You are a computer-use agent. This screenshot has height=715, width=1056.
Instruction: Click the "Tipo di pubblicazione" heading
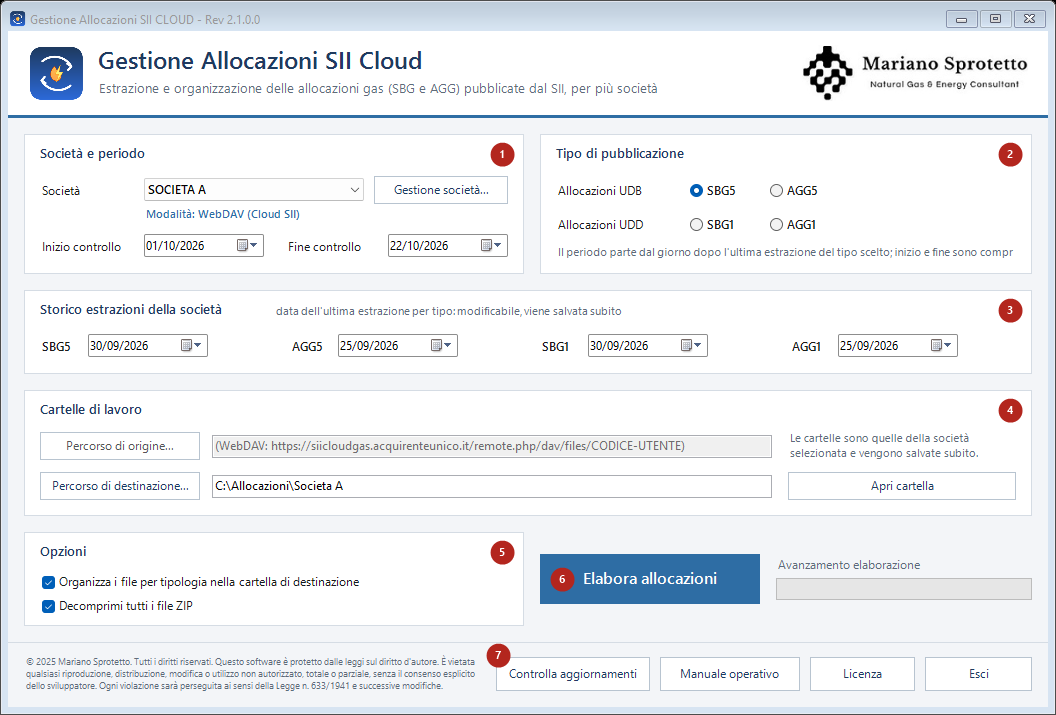tap(620, 154)
